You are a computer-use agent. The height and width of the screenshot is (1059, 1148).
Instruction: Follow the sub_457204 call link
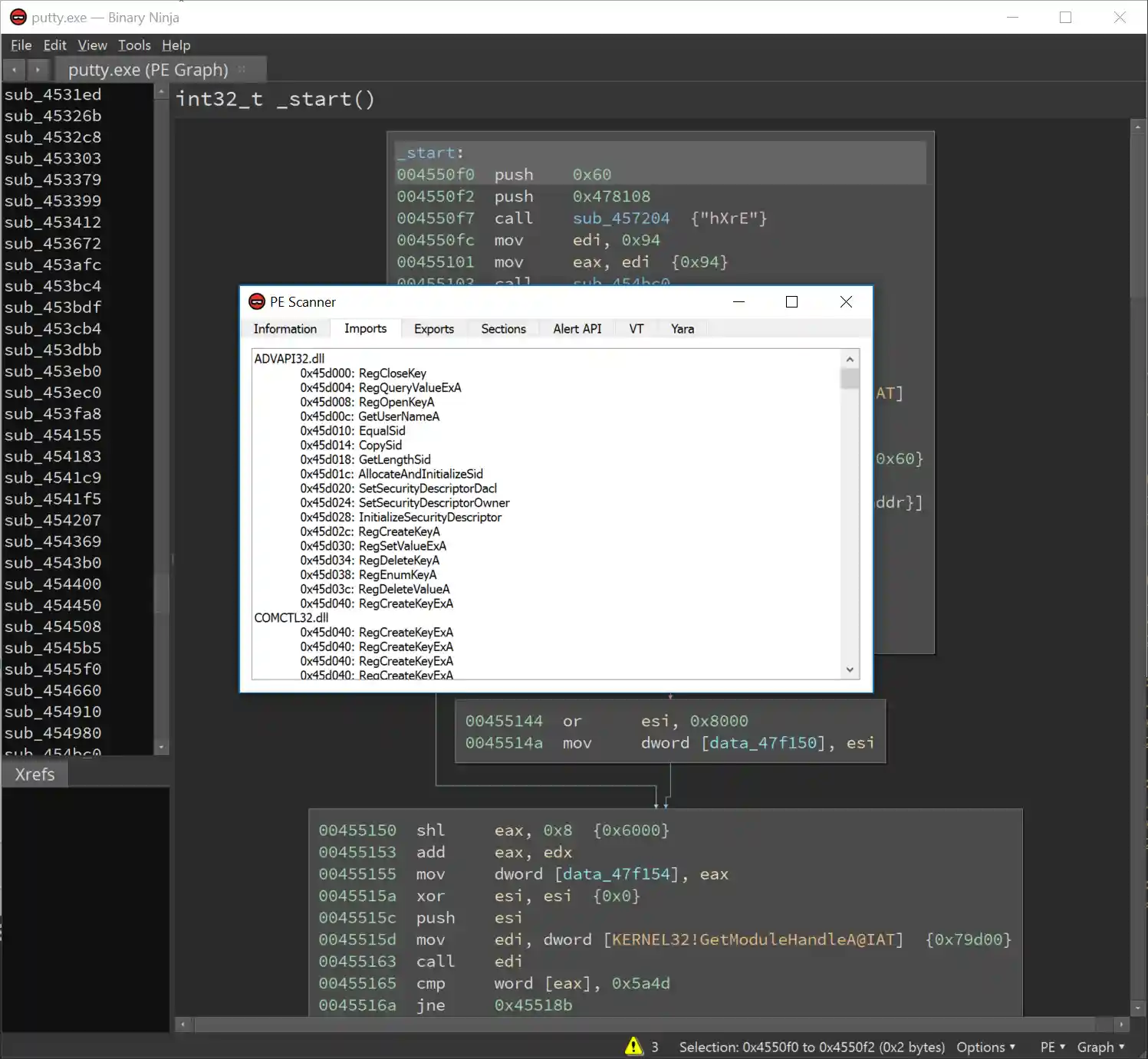tap(620, 219)
